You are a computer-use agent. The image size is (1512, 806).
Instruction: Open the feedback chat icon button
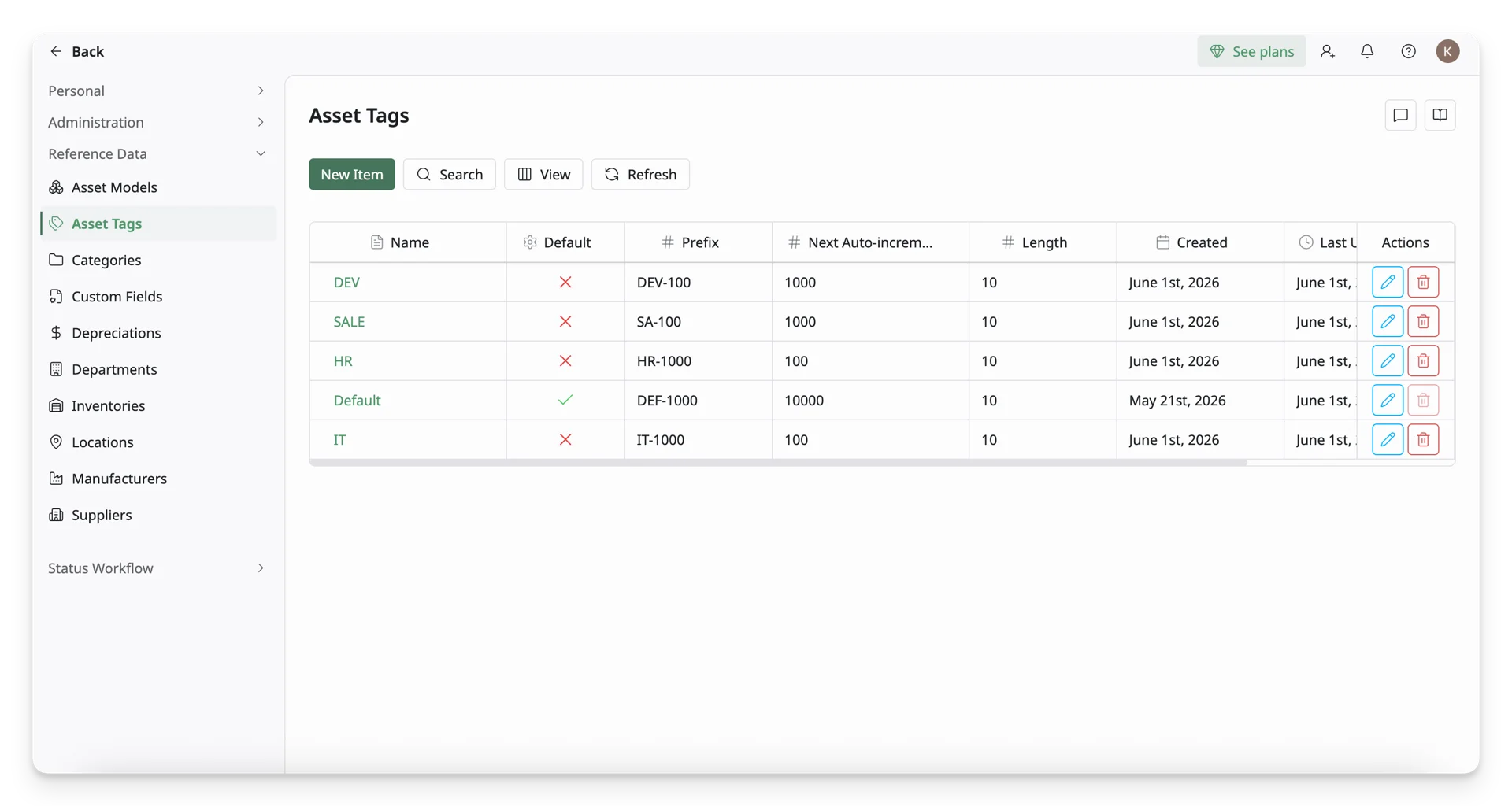tap(1400, 115)
